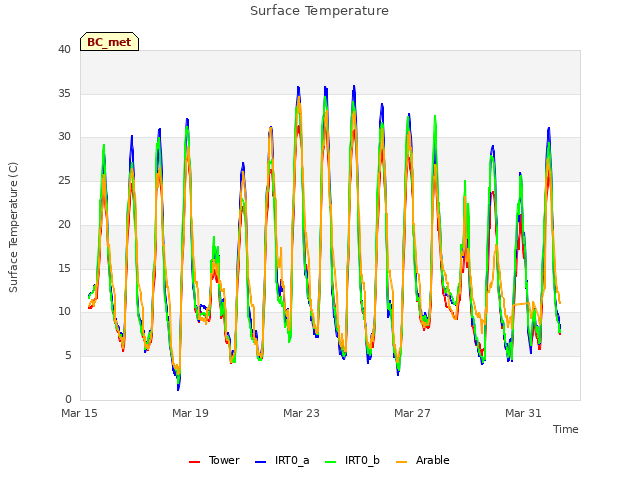Click the BC_met label box
Viewport: 640px width, 480px height.
point(109,42)
